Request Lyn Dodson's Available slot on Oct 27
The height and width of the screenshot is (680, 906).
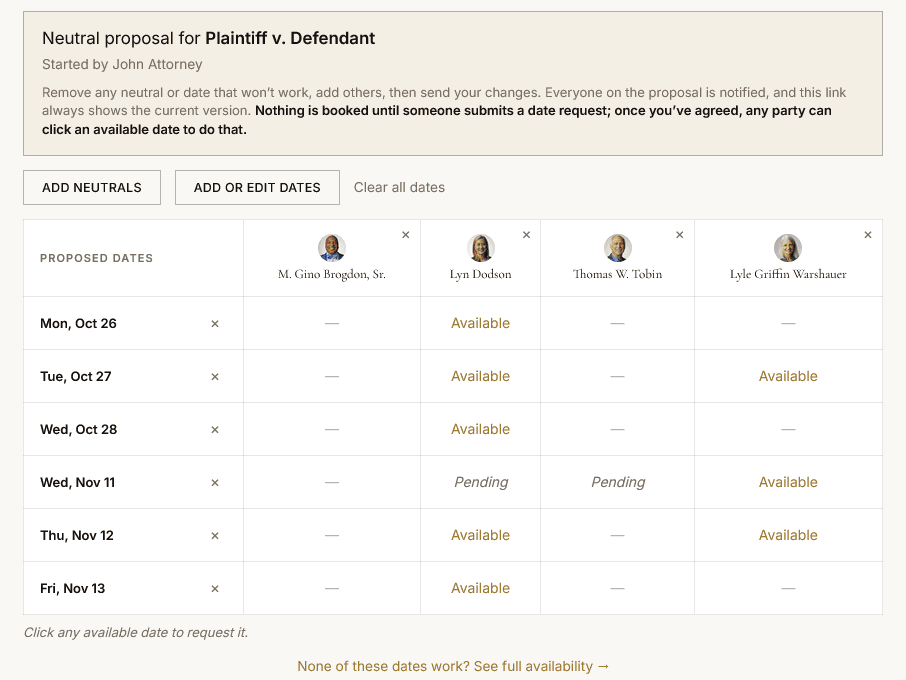(x=481, y=376)
